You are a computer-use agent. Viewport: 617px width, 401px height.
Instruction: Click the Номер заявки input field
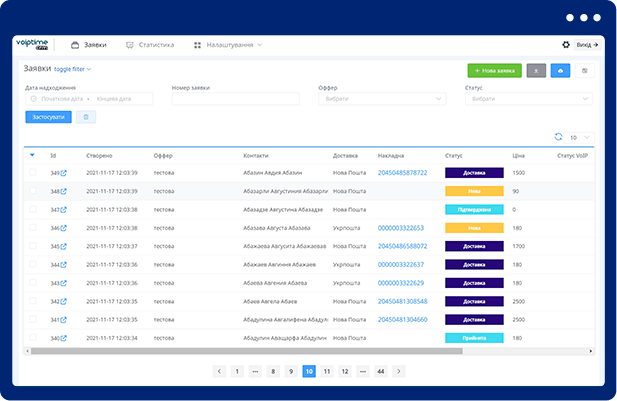[236, 99]
